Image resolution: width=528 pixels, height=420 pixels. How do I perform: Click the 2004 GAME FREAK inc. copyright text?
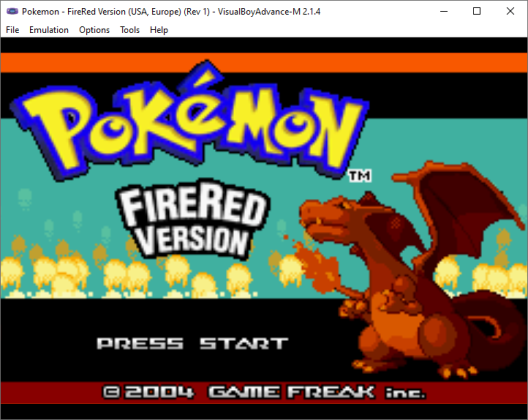point(264,392)
